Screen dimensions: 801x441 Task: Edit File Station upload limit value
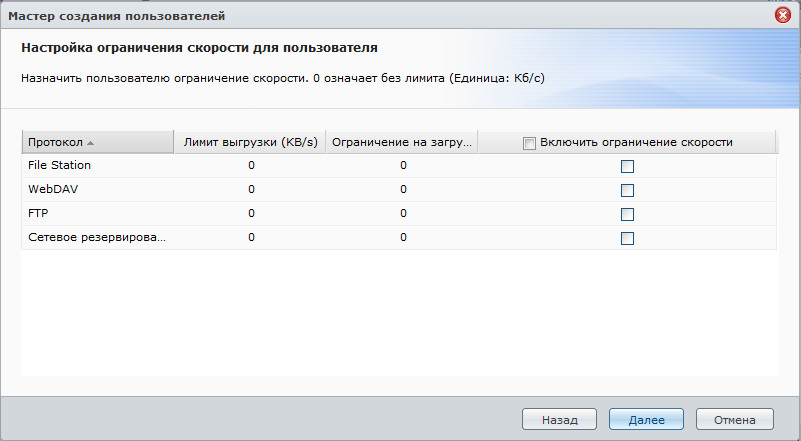tap(251, 165)
